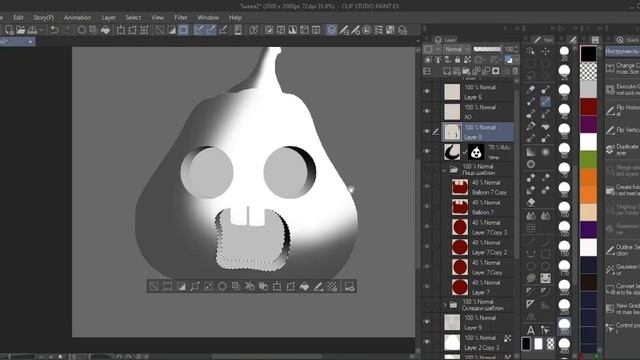
Task: Expand the Складки шаблон layer folder
Action: [x=444, y=305]
